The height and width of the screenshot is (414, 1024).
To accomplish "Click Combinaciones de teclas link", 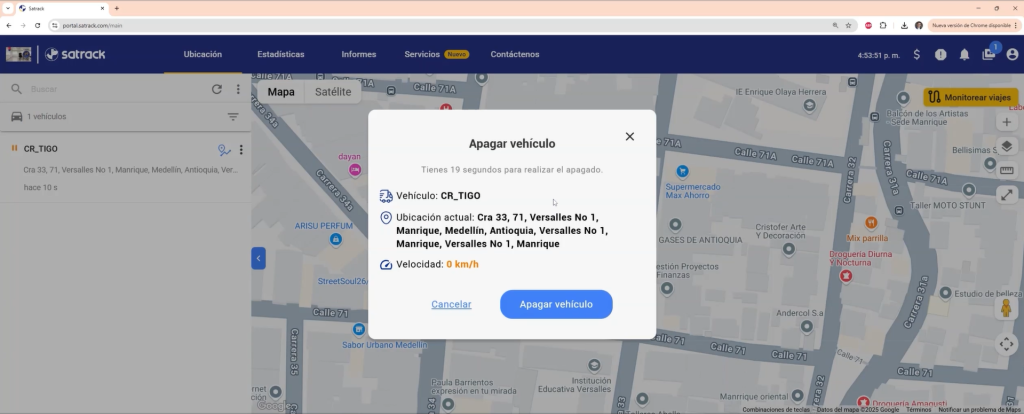I will 776,409.
